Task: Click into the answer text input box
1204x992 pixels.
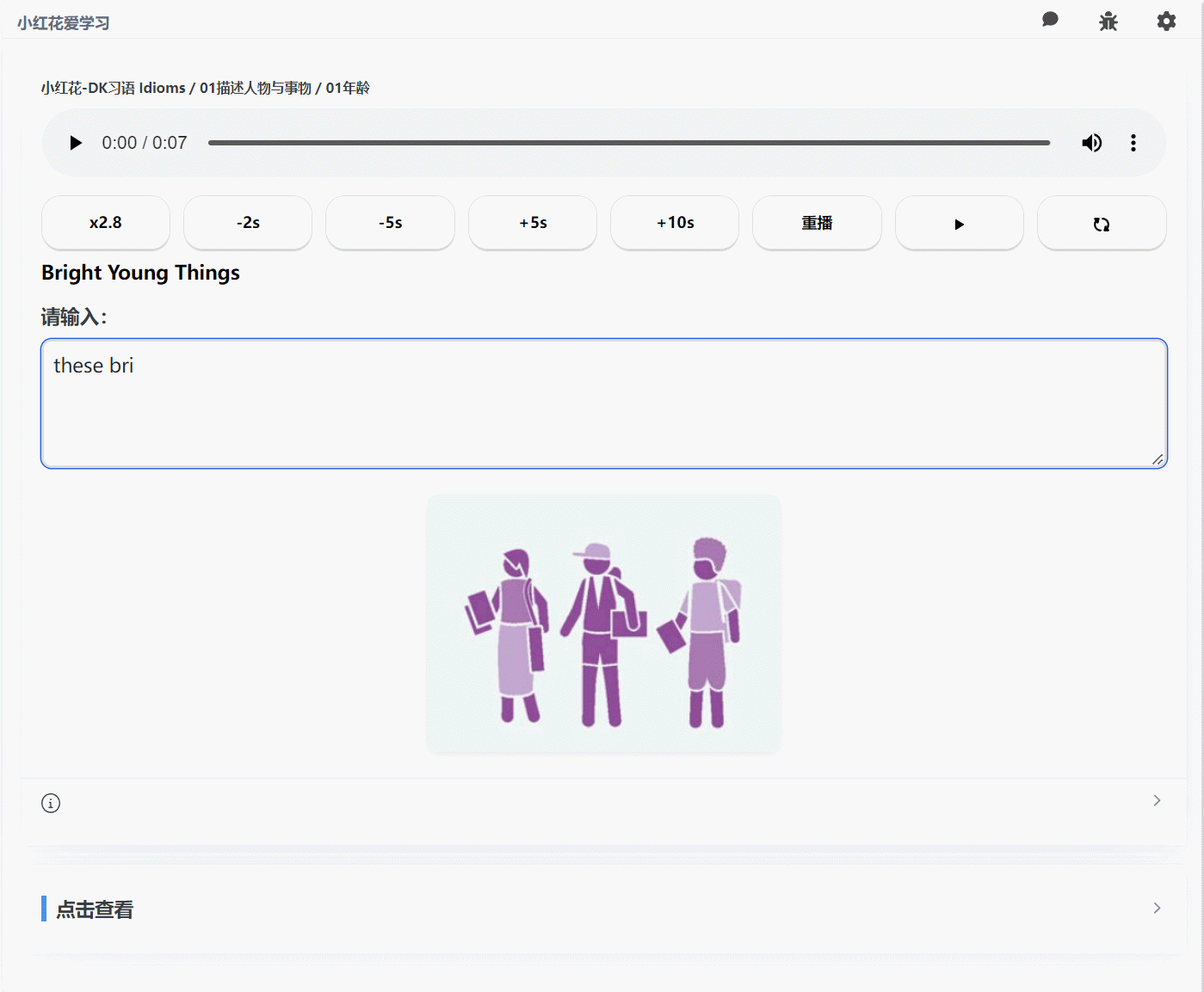Action: click(x=603, y=404)
